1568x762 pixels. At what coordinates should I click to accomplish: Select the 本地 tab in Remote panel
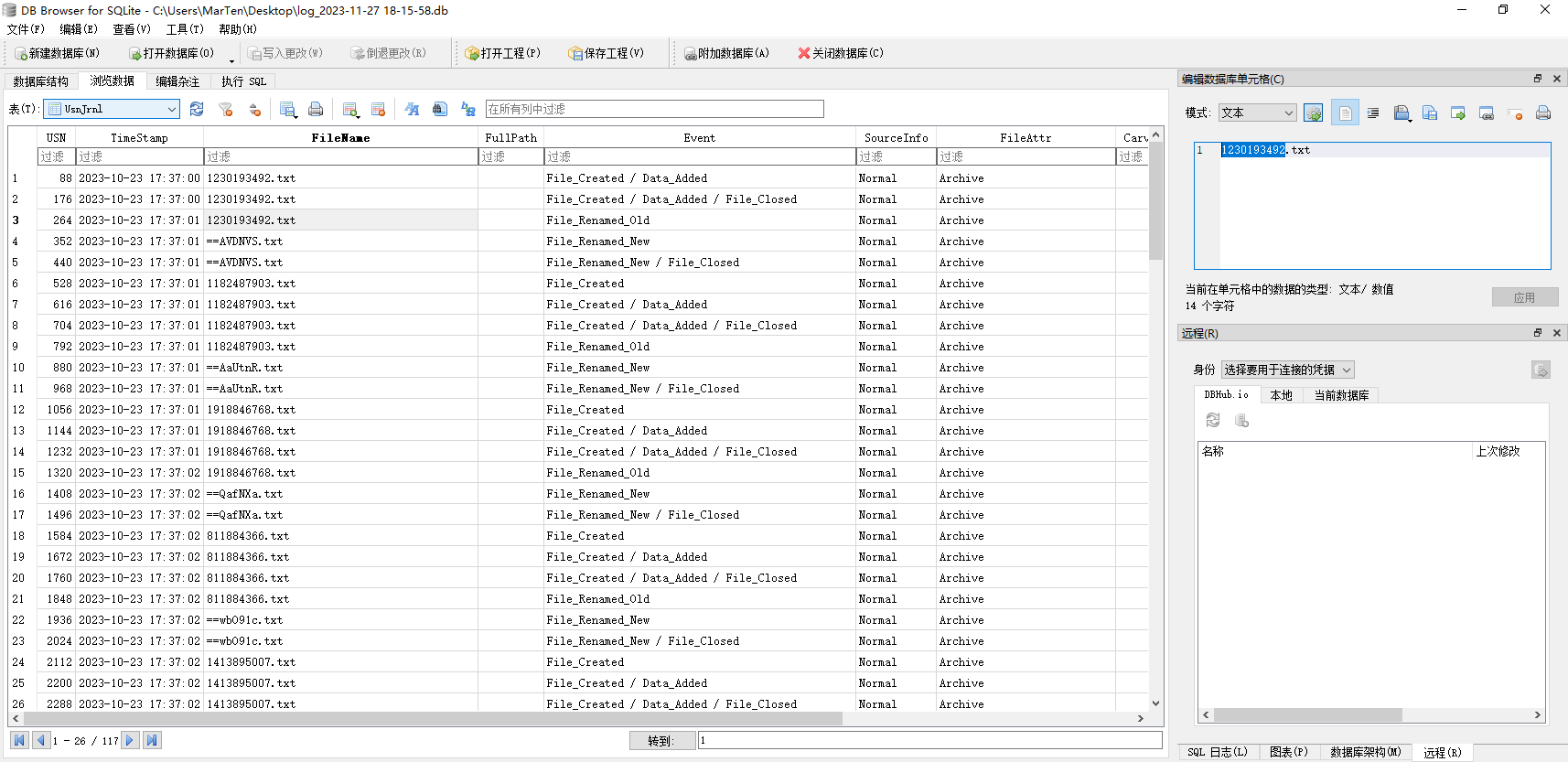point(1282,395)
